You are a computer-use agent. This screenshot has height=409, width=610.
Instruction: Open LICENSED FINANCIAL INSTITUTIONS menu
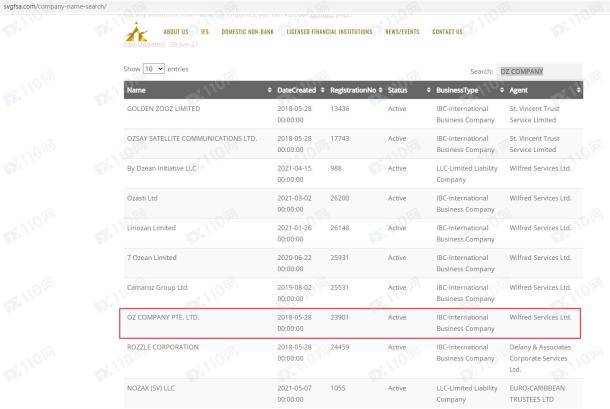(330, 32)
